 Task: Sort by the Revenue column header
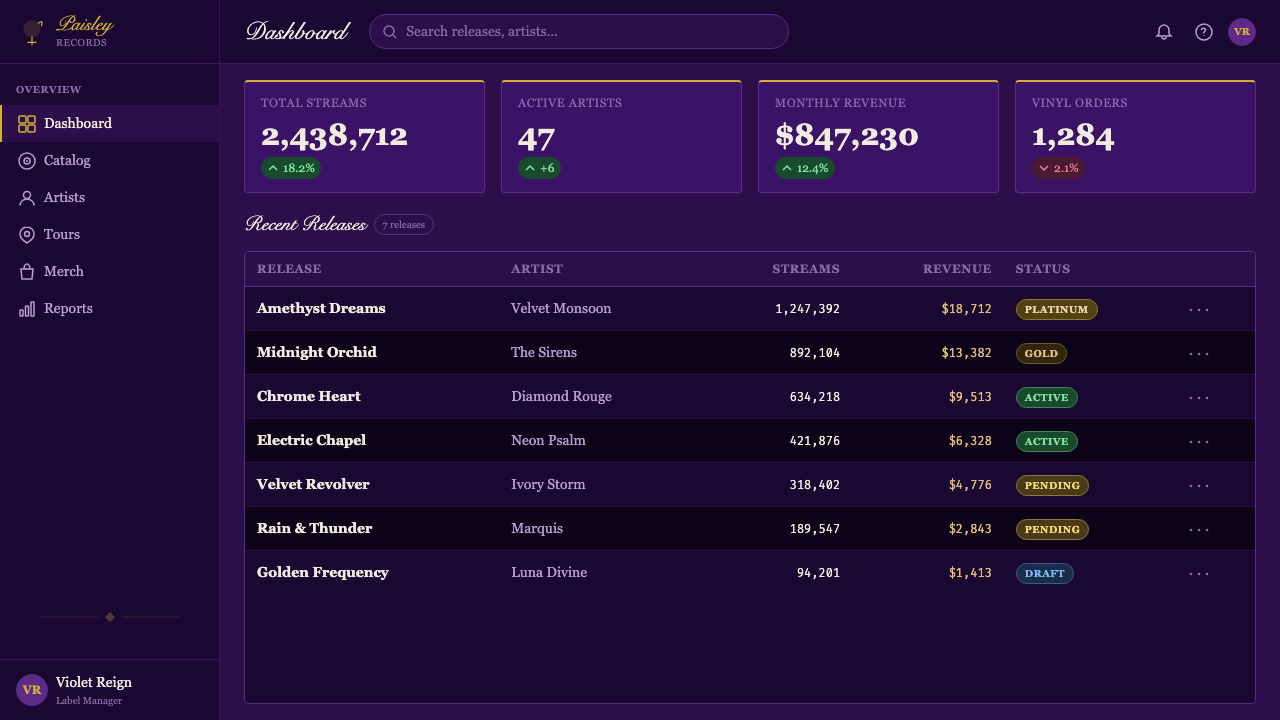click(x=957, y=269)
